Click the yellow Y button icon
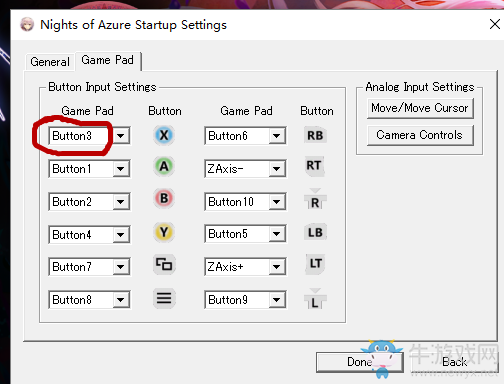The image size is (504, 384). click(164, 232)
